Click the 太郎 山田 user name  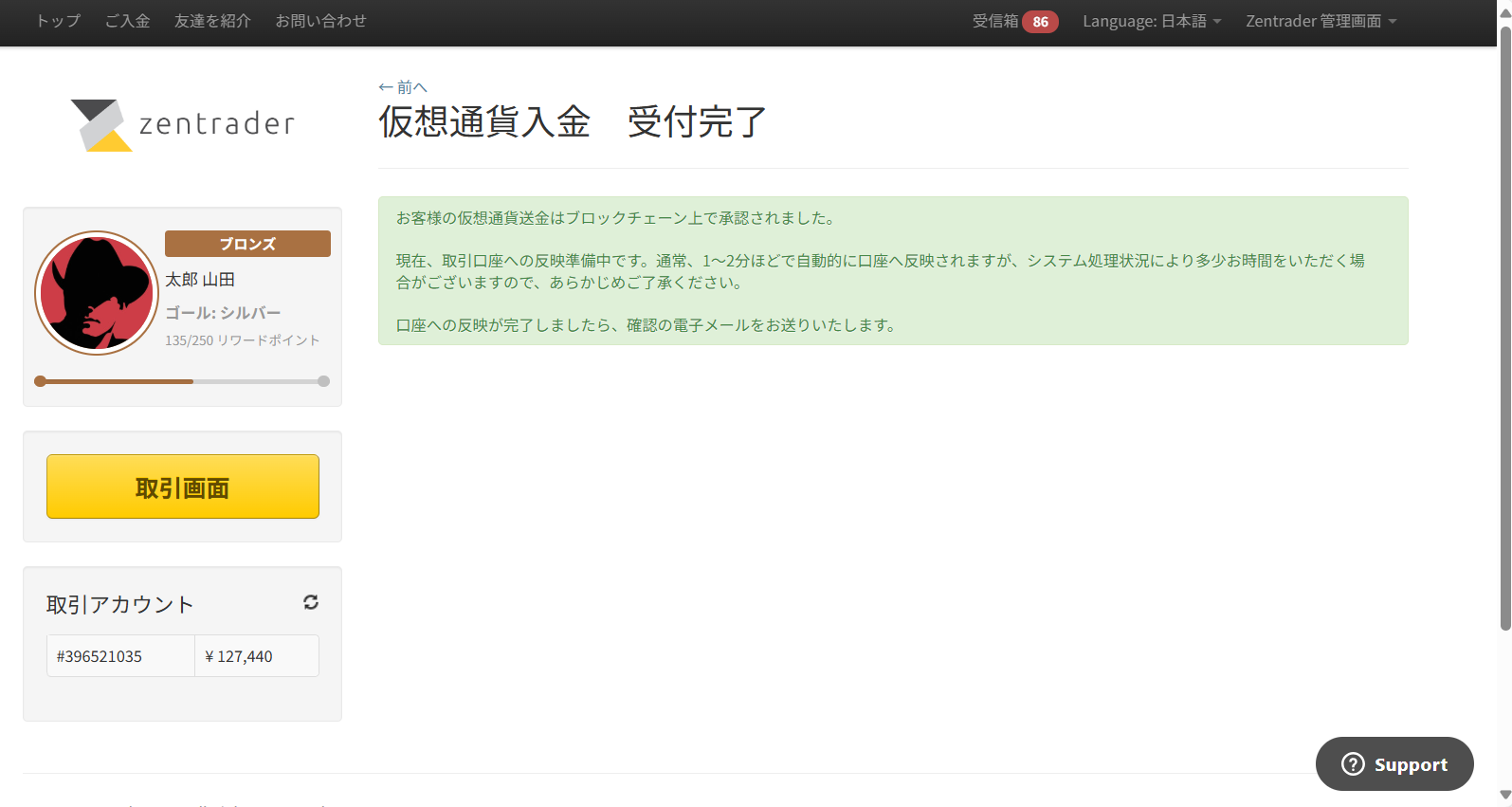tap(200, 280)
